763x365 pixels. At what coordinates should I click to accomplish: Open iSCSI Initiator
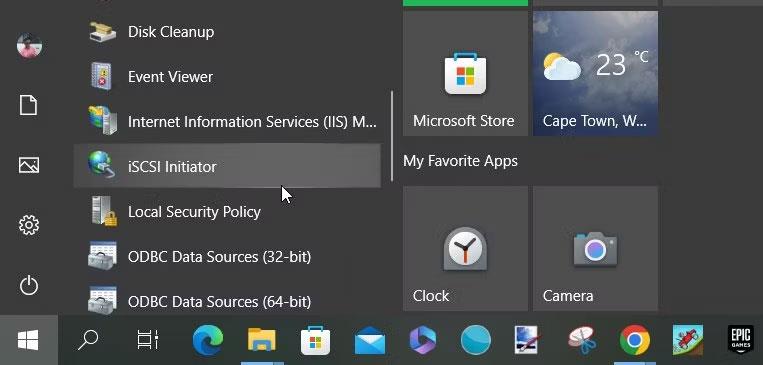[x=227, y=166]
